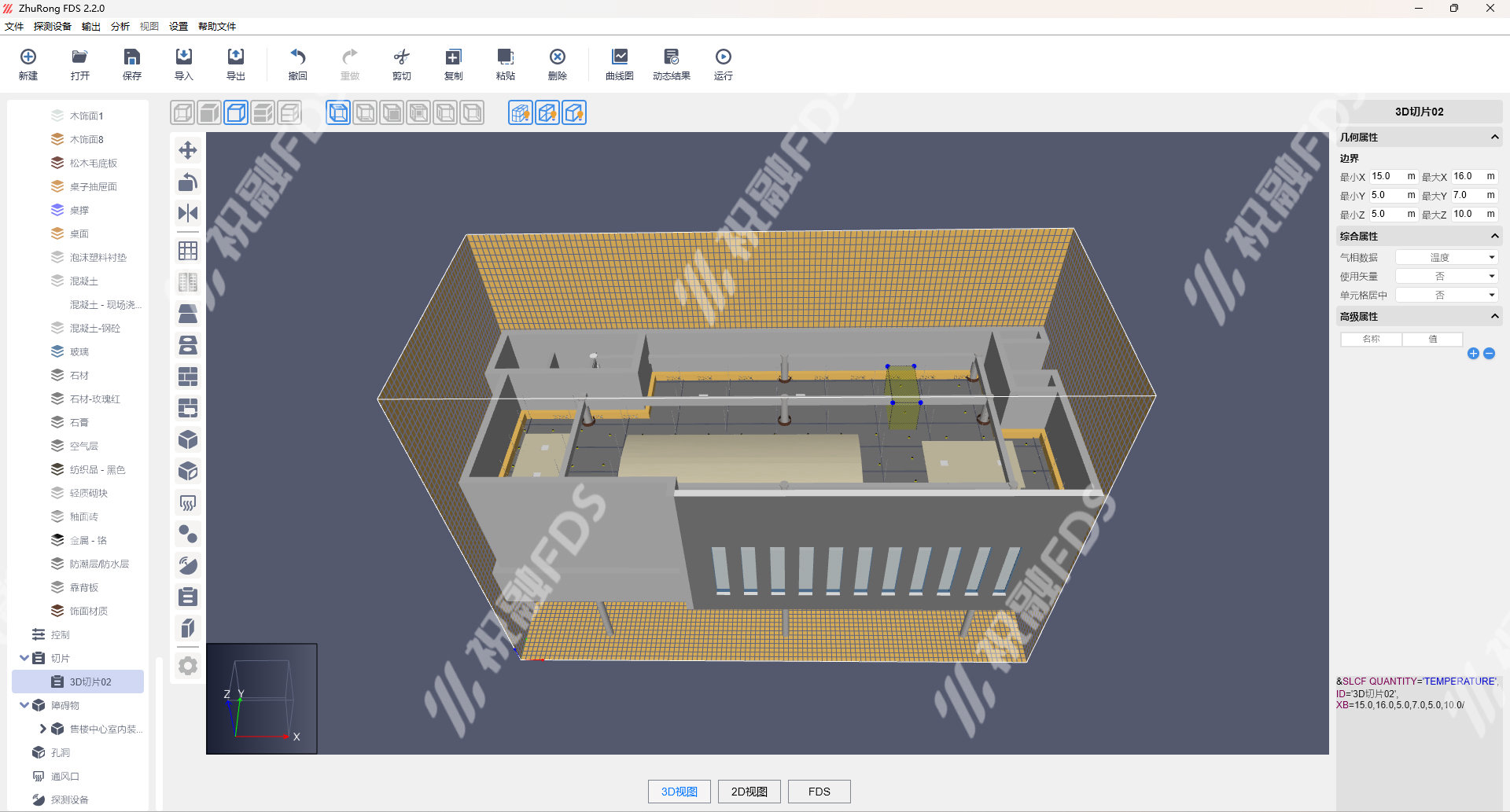Undo with the 撤回 icon
Viewport: 1510px width, 812px height.
point(298,57)
